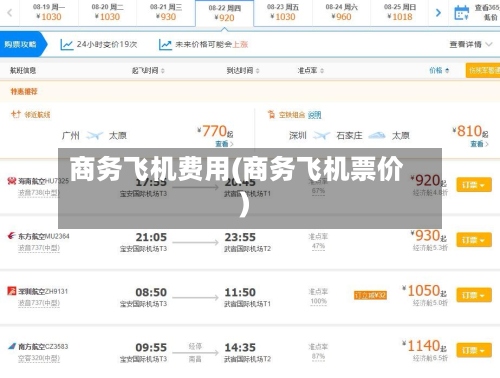500x378 pixels.
Task: Open 订票 dropdown for ¥1050 flight
Action: coord(474,295)
